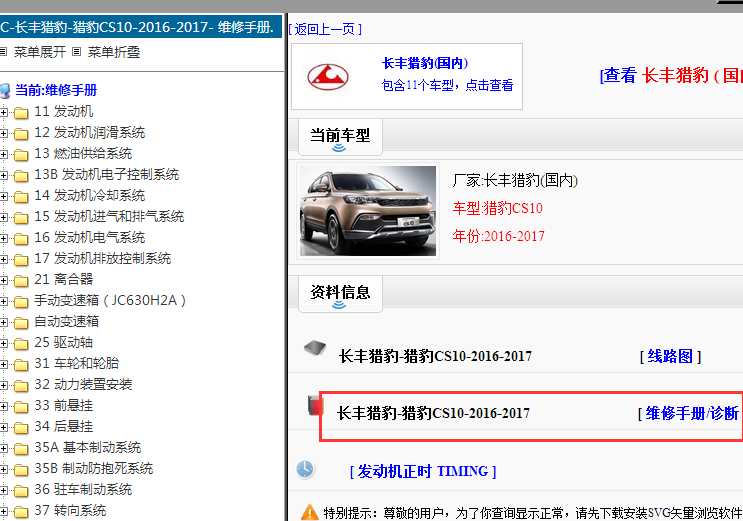The width and height of the screenshot is (743, 521).
Task: Click the 当前:维修手册 root node icon
Action: click(5, 90)
